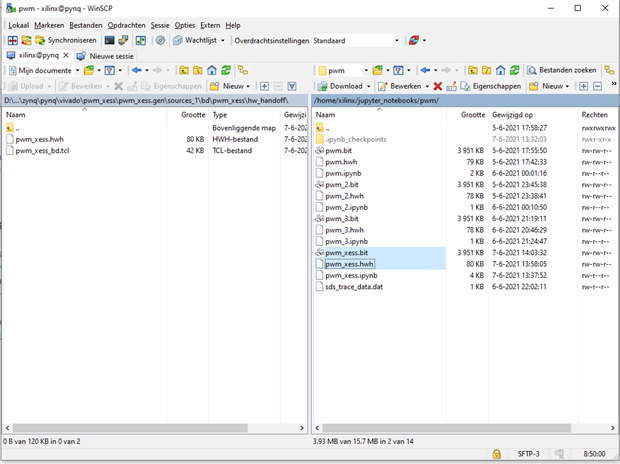Open the Sessie menu
The image size is (620, 464).
pyautogui.click(x=159, y=25)
